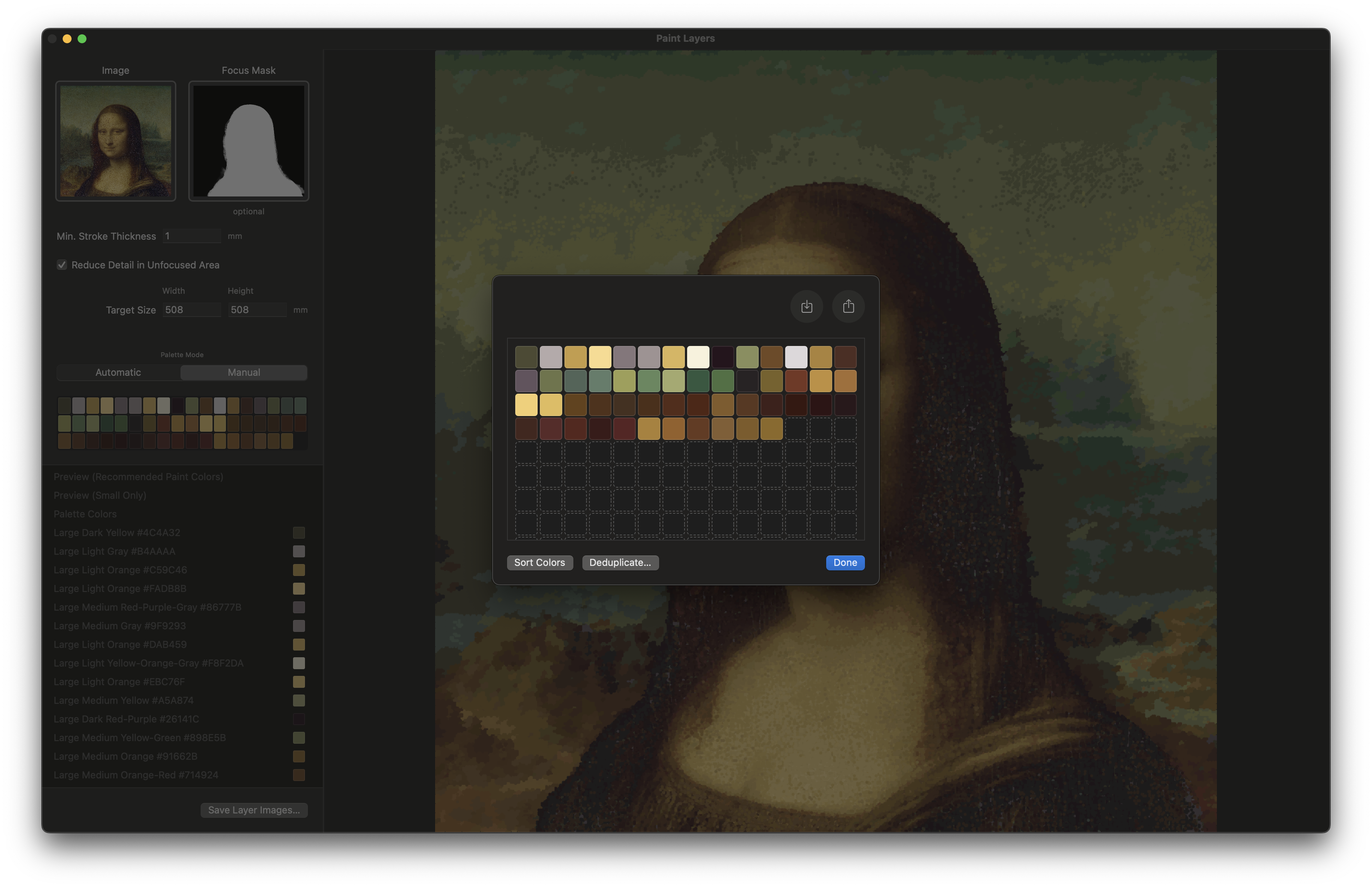This screenshot has width=1372, height=888.
Task: Click the dark purple swatch in the palette grid
Action: click(723, 357)
